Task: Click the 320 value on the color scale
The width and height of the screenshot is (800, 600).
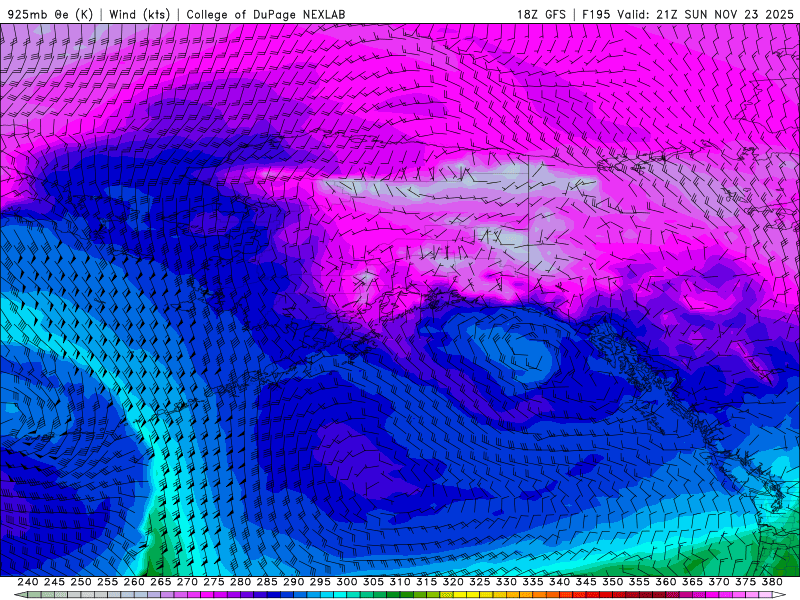Action: point(453,582)
